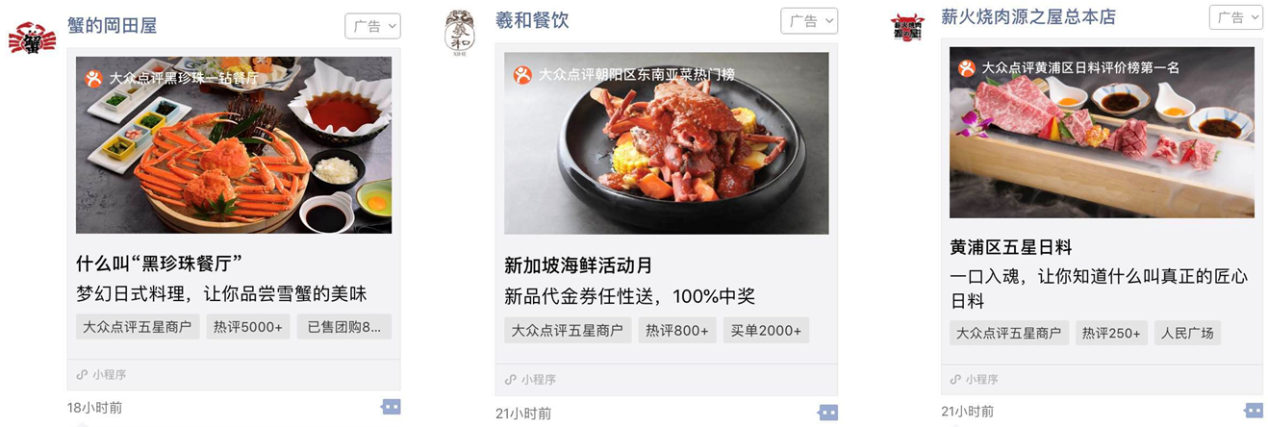This screenshot has height=427, width=1268.
Task: Click comment bubble icon under 薪火烧肉 post
Action: coord(1254,410)
